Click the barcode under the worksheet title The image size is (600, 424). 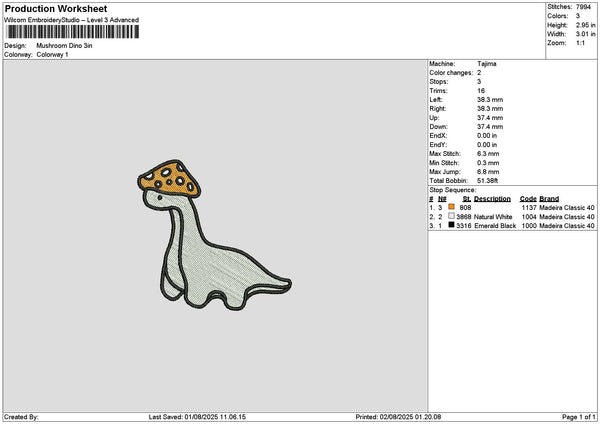(x=72, y=32)
